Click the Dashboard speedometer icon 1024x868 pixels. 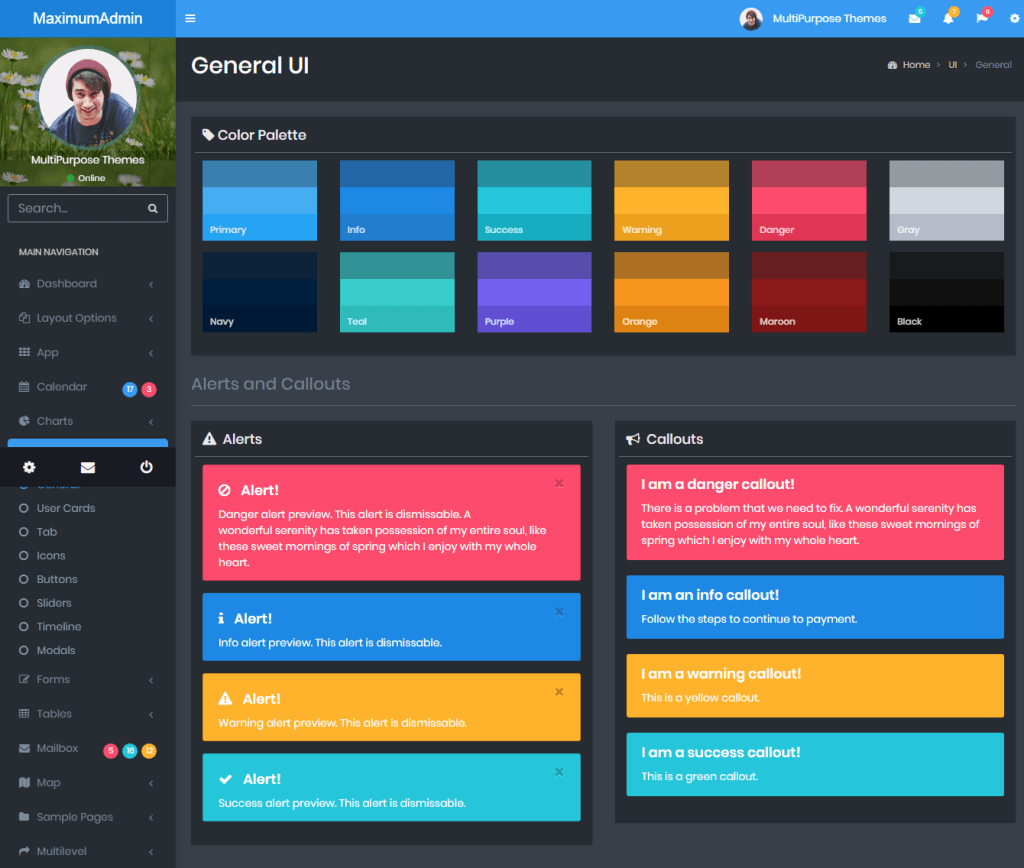pos(24,283)
